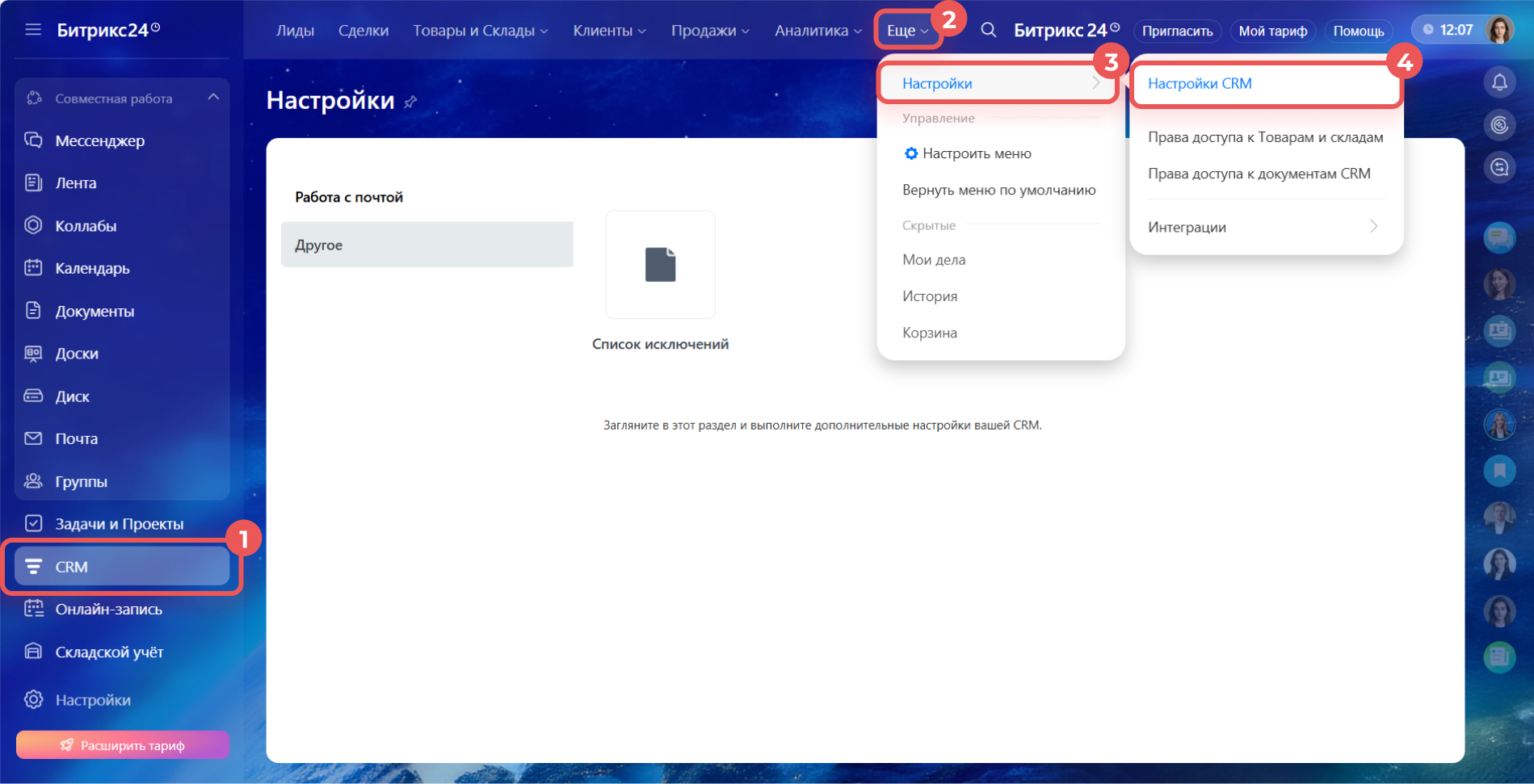Open Мессенджер in the sidebar

tap(99, 140)
